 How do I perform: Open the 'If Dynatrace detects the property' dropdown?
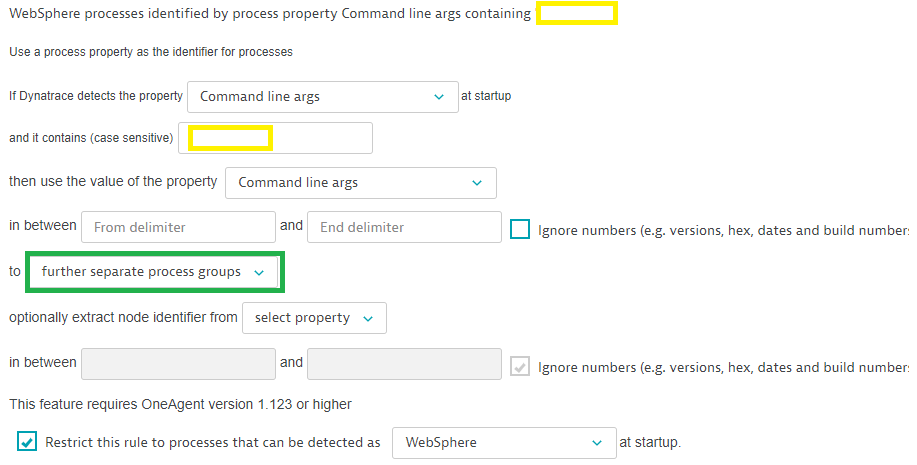click(322, 97)
